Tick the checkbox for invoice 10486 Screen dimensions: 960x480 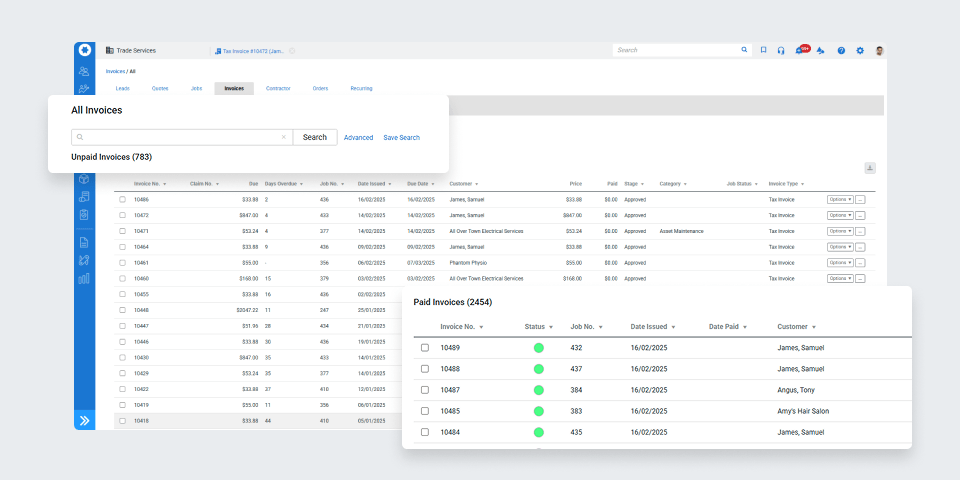click(x=123, y=200)
